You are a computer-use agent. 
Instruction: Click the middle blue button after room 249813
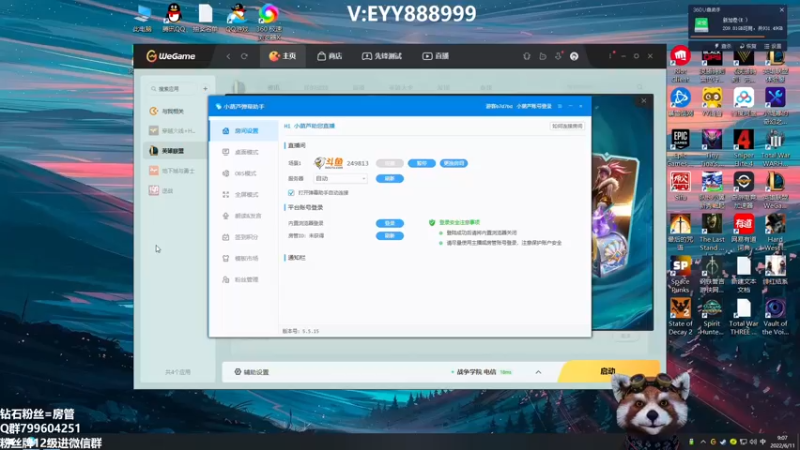tap(421, 163)
